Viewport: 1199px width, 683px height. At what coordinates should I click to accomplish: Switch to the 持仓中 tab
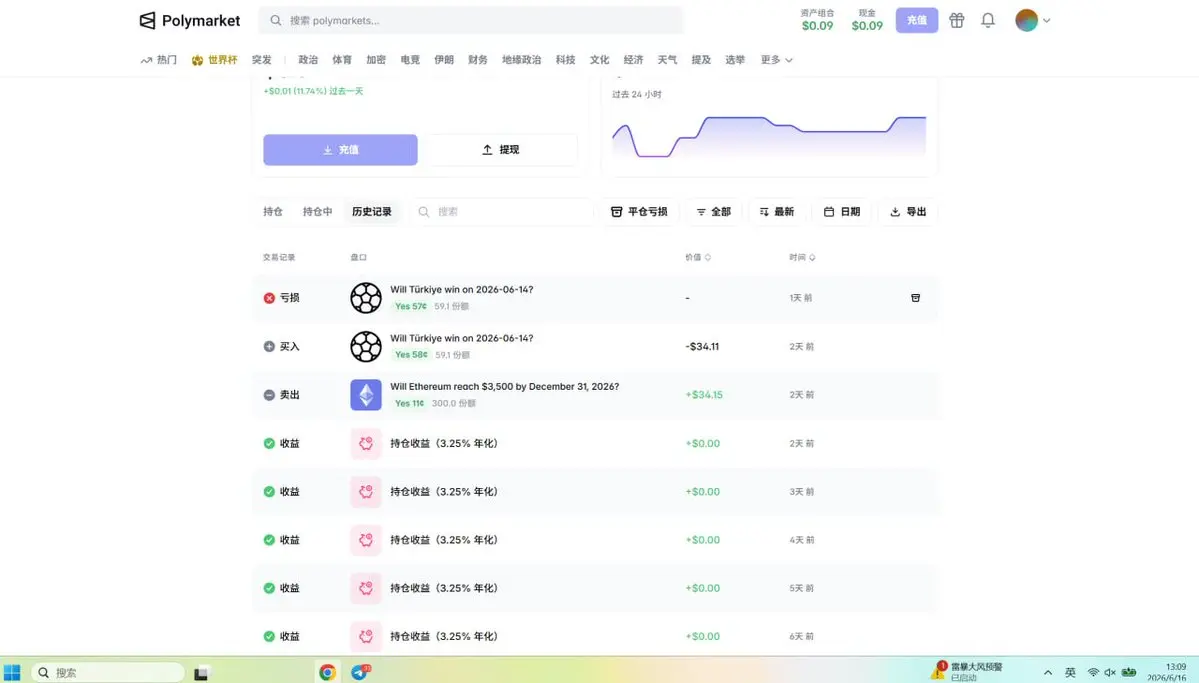pyautogui.click(x=317, y=212)
